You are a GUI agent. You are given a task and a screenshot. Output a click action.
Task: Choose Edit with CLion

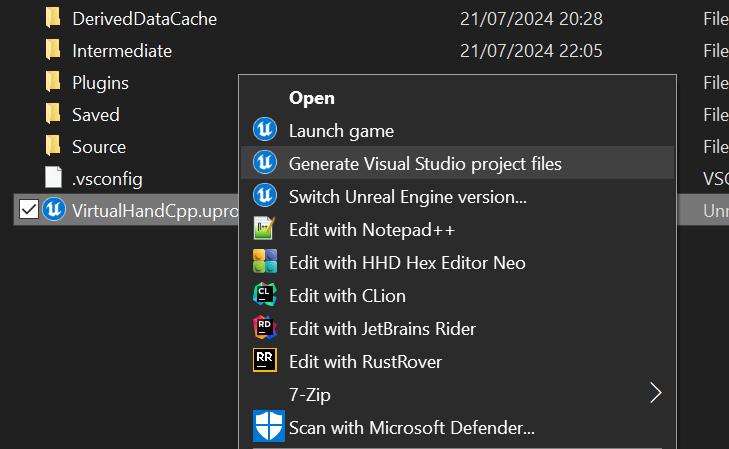pyautogui.click(x=457, y=295)
